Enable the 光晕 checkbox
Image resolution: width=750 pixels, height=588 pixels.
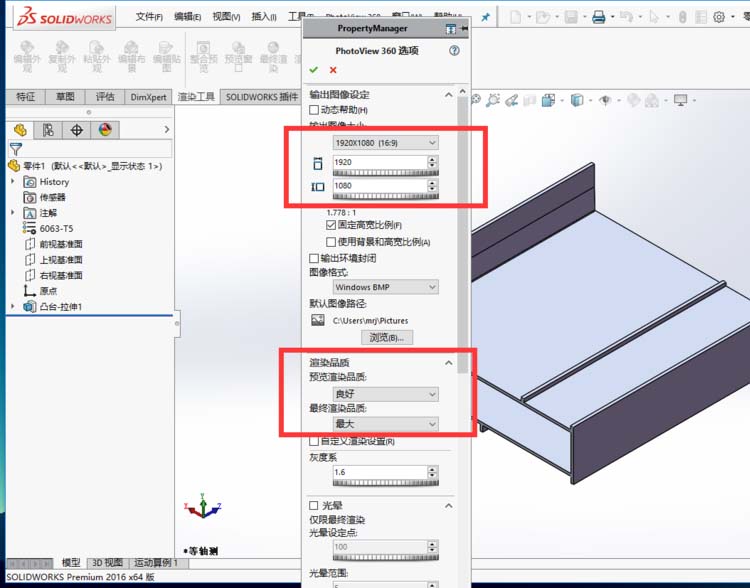click(x=314, y=505)
